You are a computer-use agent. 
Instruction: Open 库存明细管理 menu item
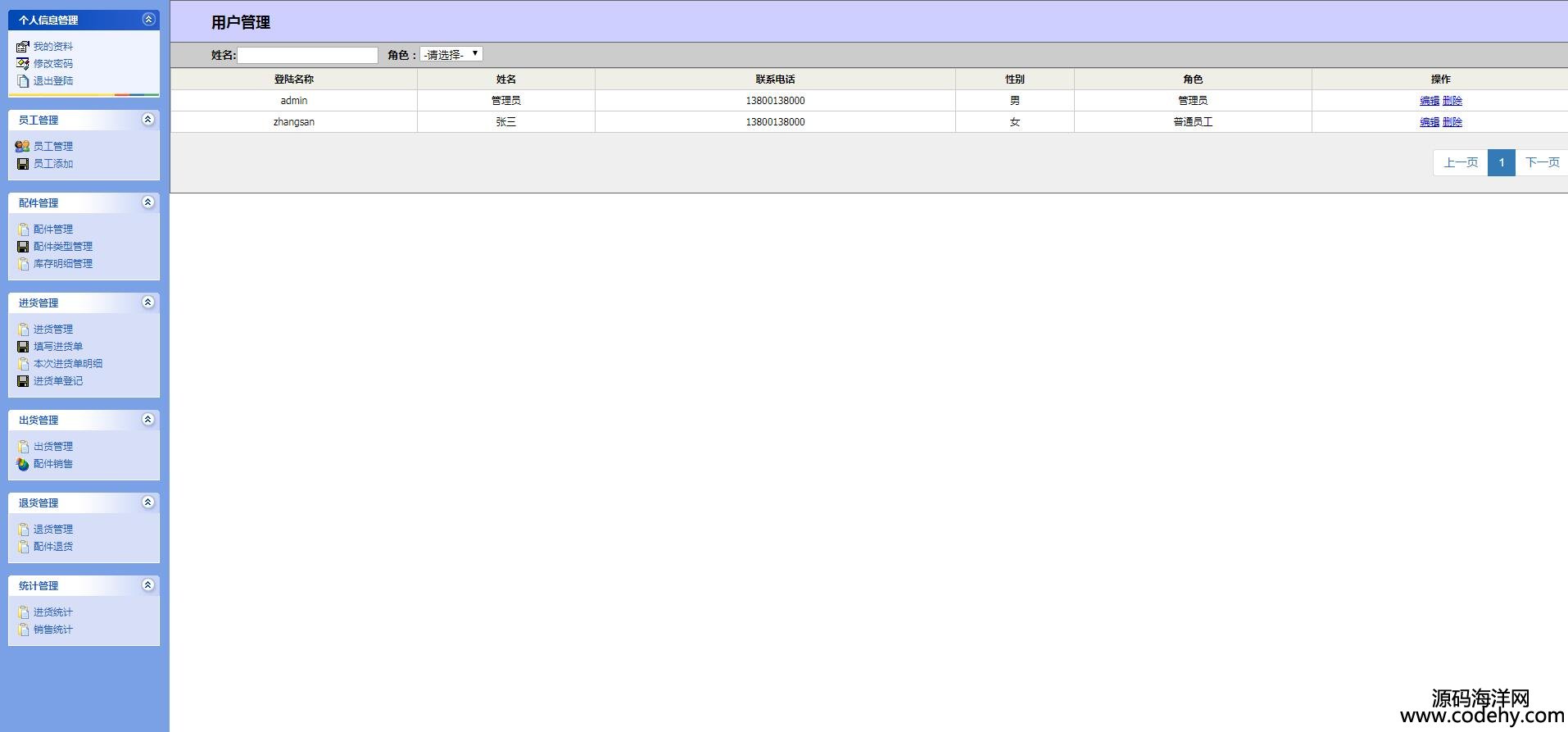63,264
